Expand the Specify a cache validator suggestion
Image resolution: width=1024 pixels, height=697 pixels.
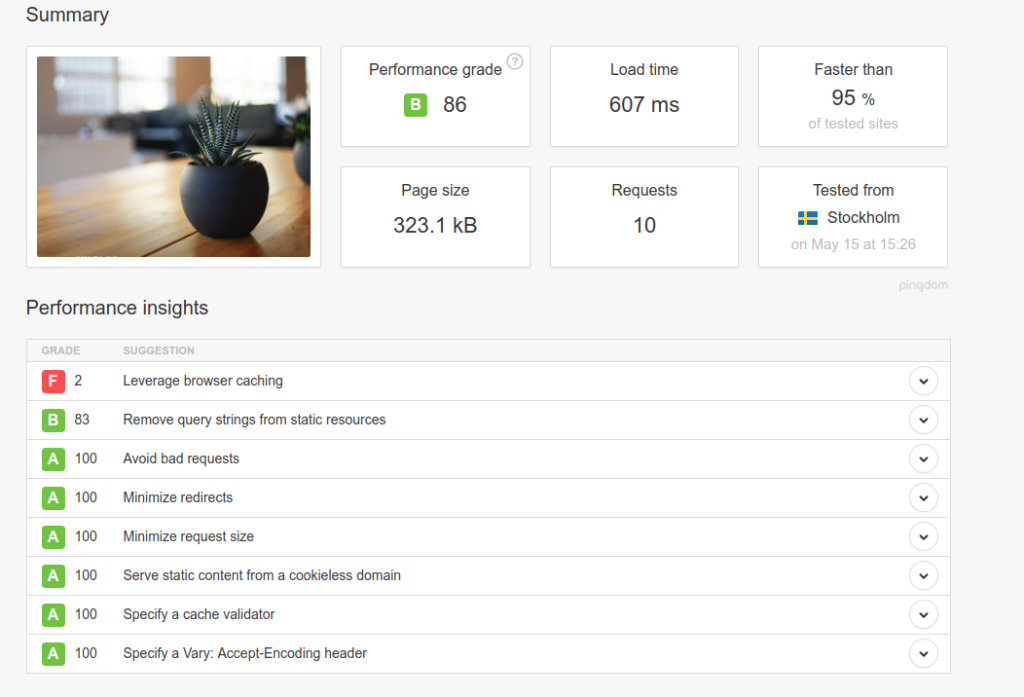(x=923, y=614)
